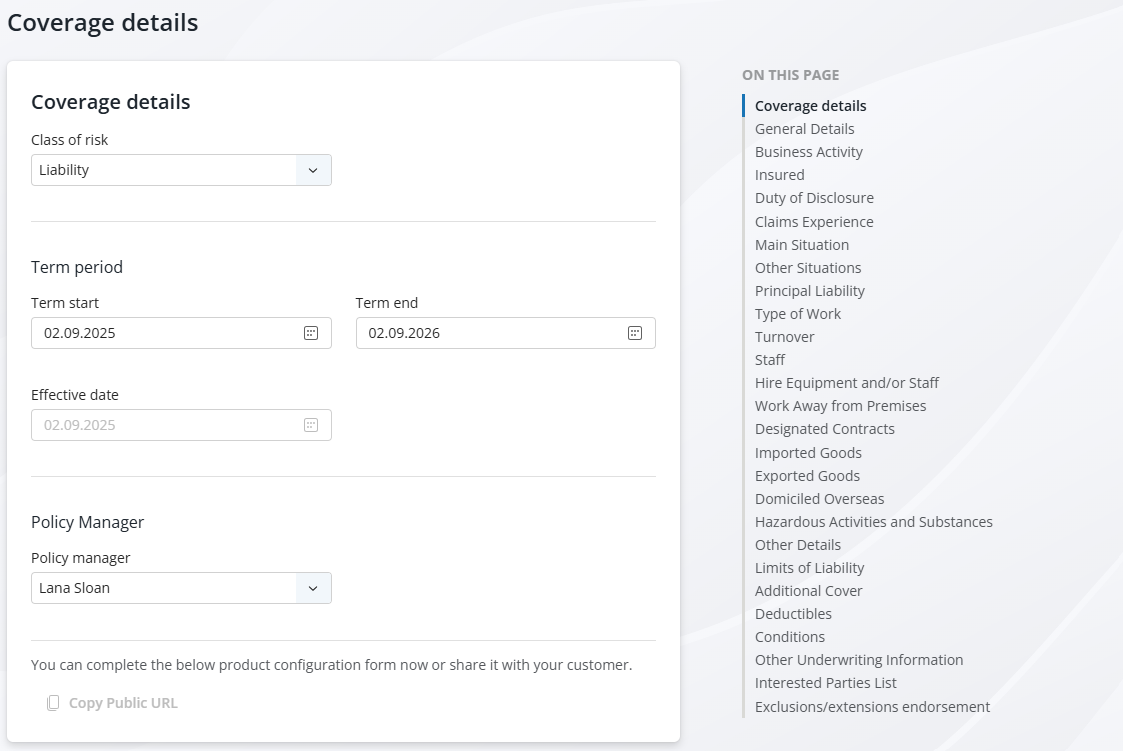The height and width of the screenshot is (751, 1123).
Task: Open the Term start calendar picker icon
Action: (x=311, y=333)
